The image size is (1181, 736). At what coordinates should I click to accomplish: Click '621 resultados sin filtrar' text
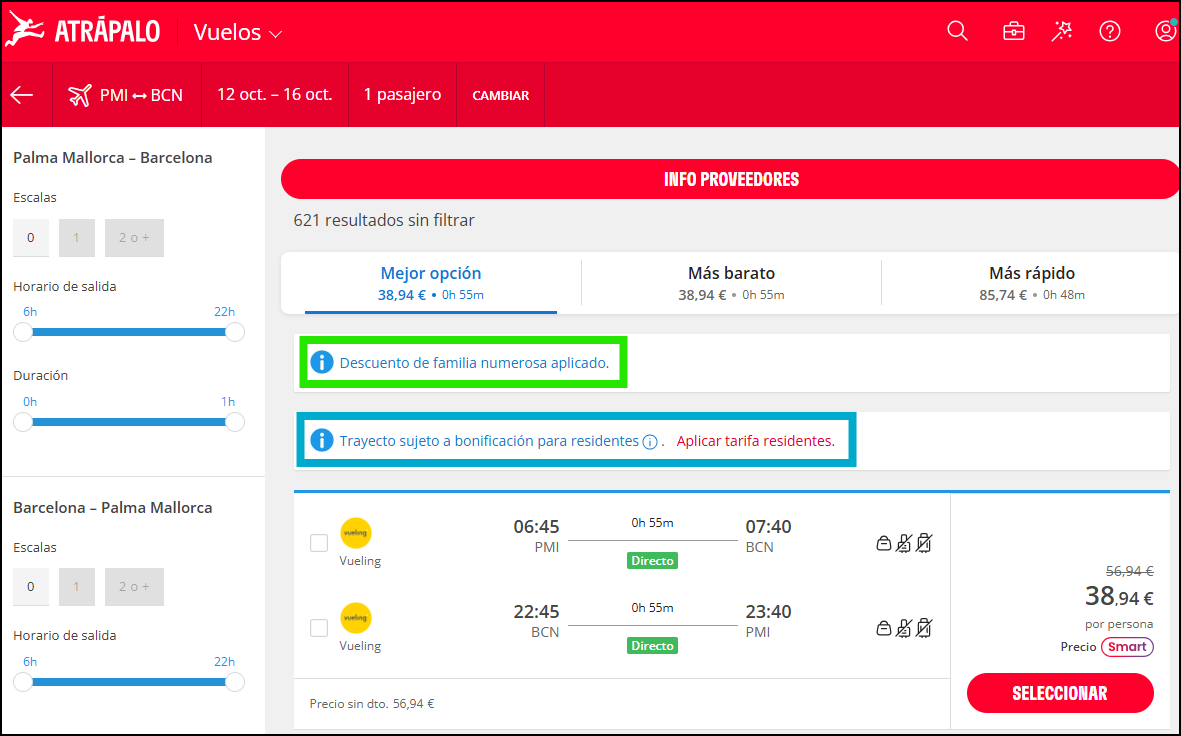384,221
